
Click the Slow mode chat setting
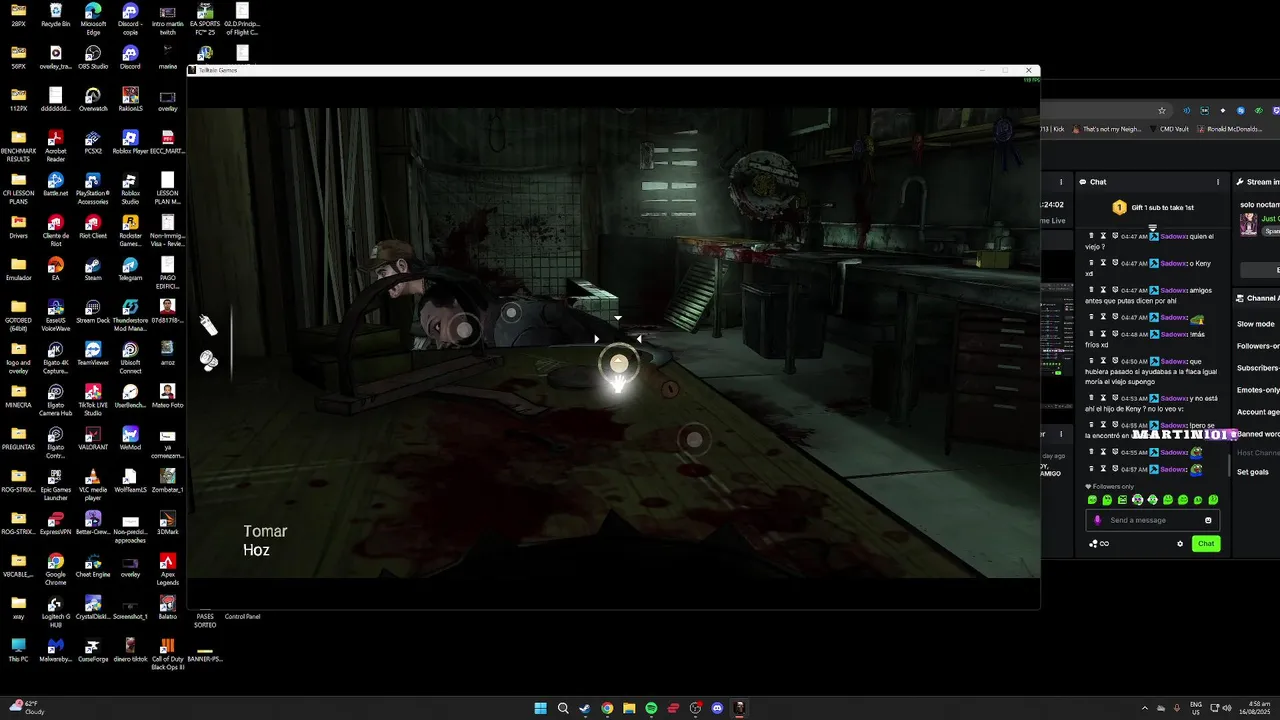pos(1256,324)
